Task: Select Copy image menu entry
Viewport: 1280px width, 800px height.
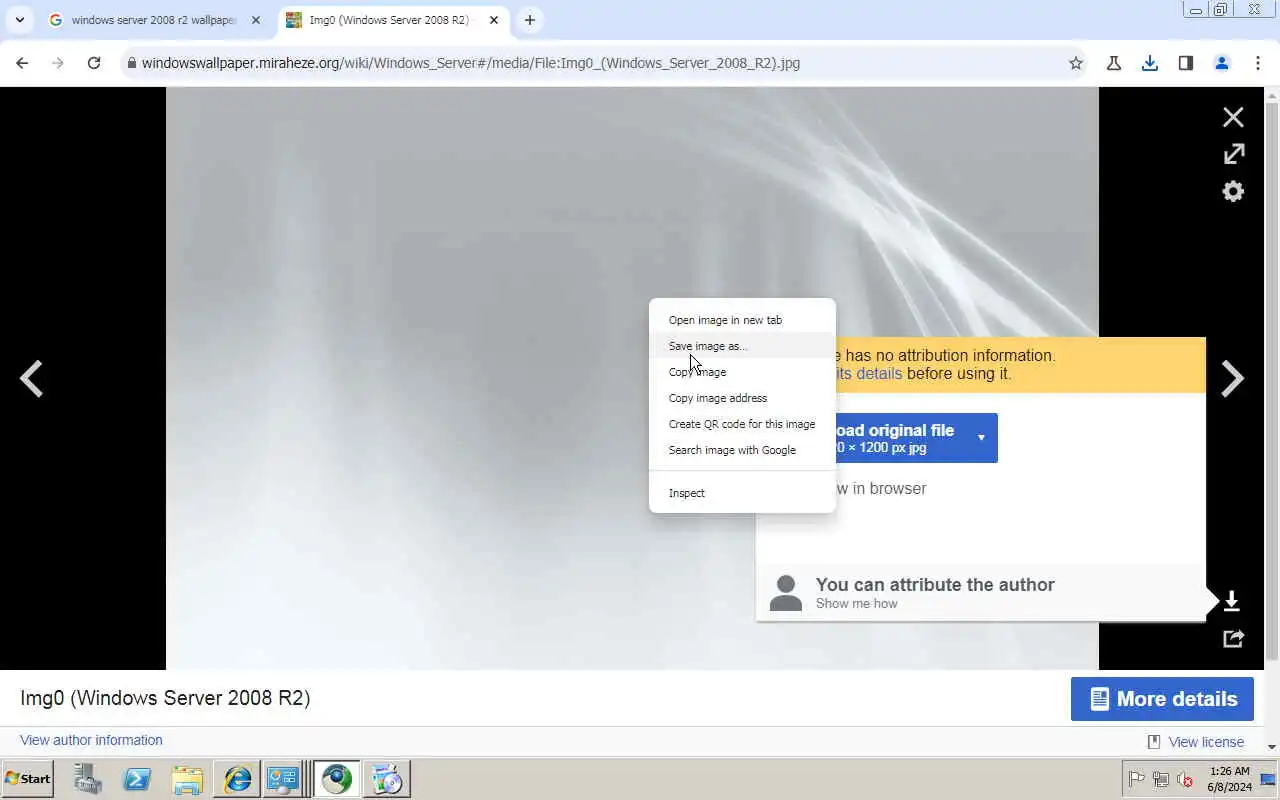Action: (x=742, y=372)
